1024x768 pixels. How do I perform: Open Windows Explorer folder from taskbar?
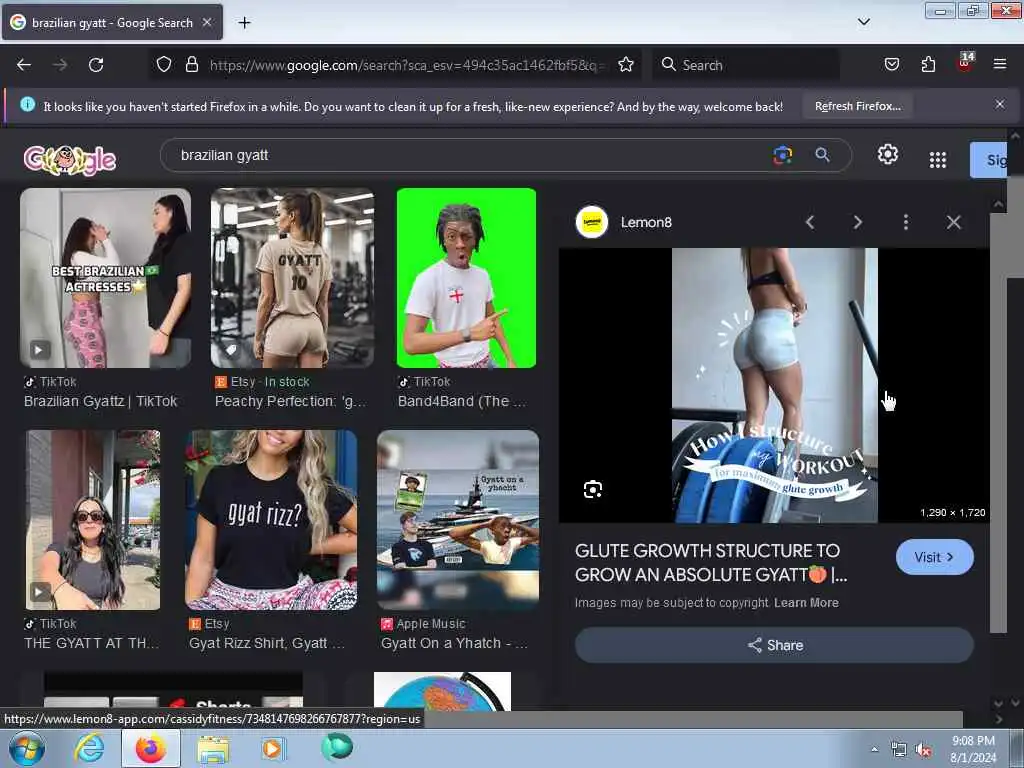point(213,749)
